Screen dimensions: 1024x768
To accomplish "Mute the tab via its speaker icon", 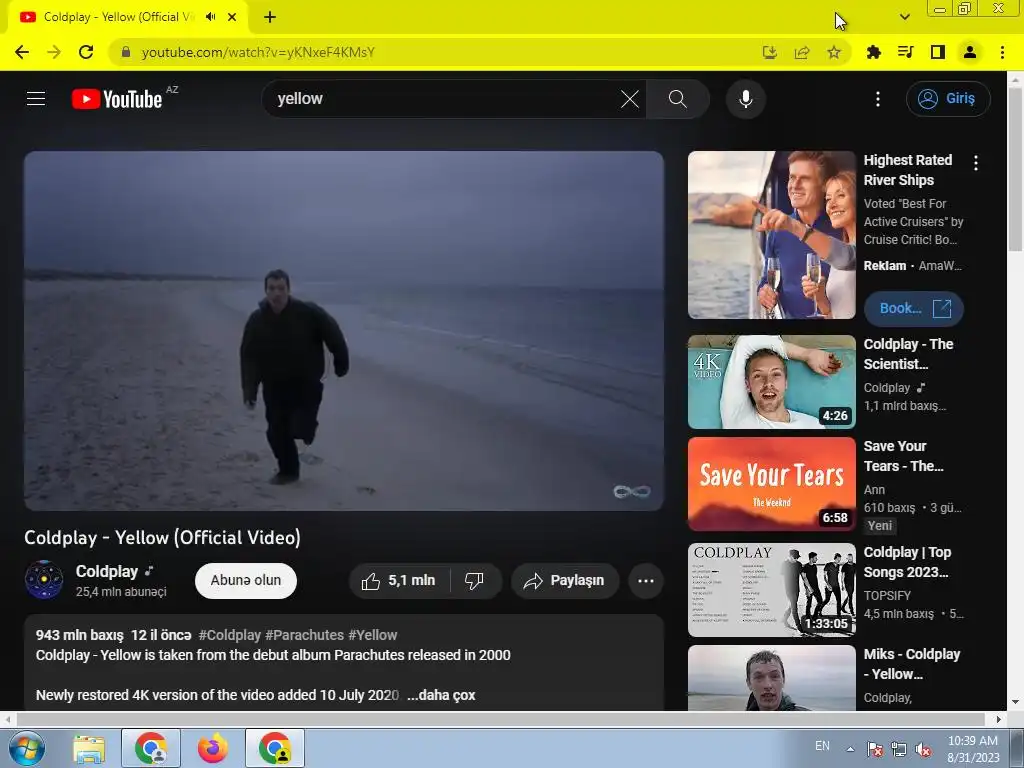I will click(210, 17).
